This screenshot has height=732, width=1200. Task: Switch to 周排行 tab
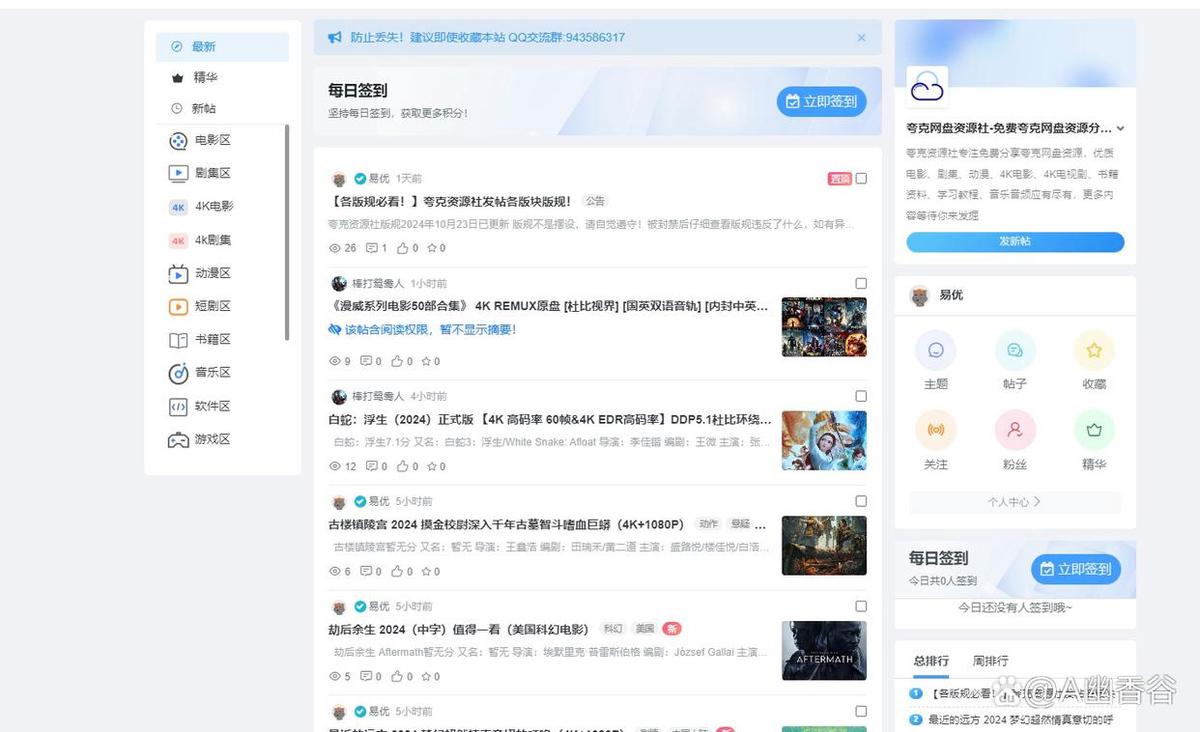[991, 661]
